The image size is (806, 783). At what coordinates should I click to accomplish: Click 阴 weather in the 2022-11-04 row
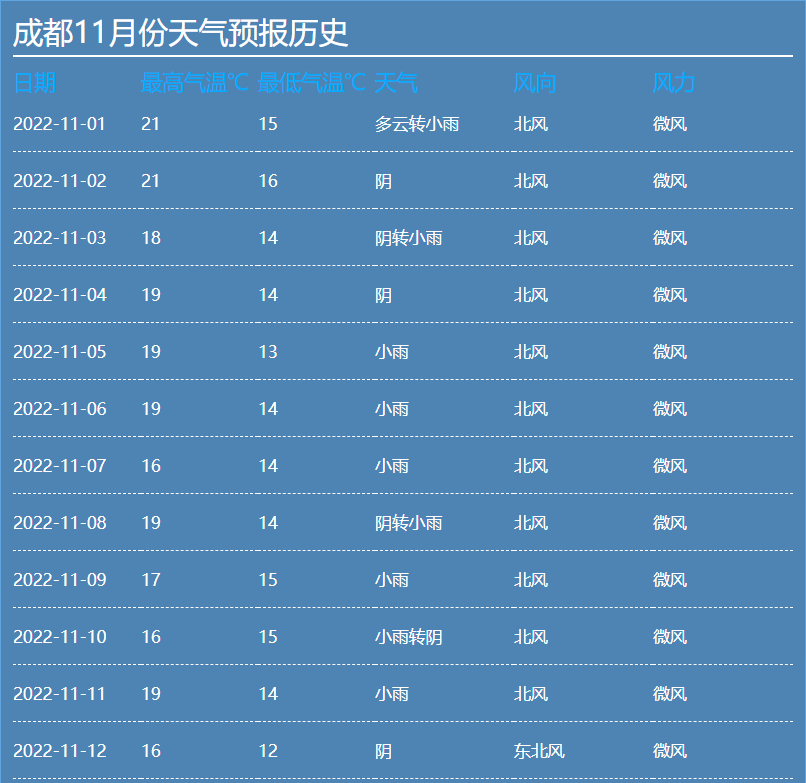[383, 295]
